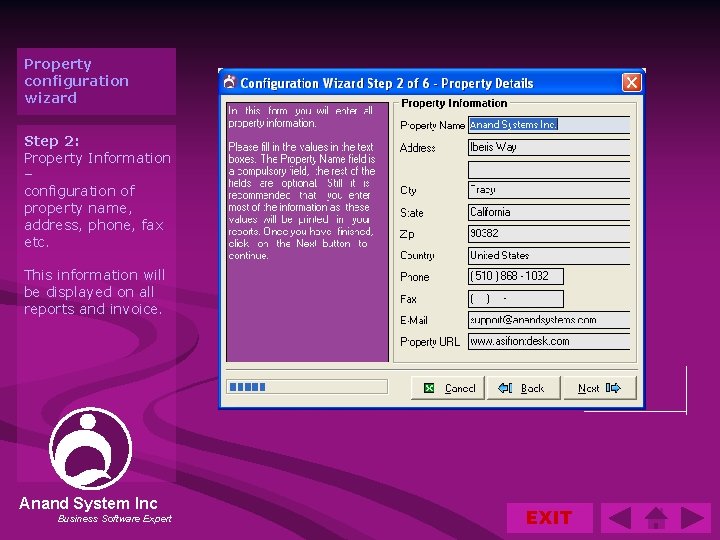The image size is (720, 540).
Task: Click the Anand System Inc logo
Action: [x=90, y=449]
